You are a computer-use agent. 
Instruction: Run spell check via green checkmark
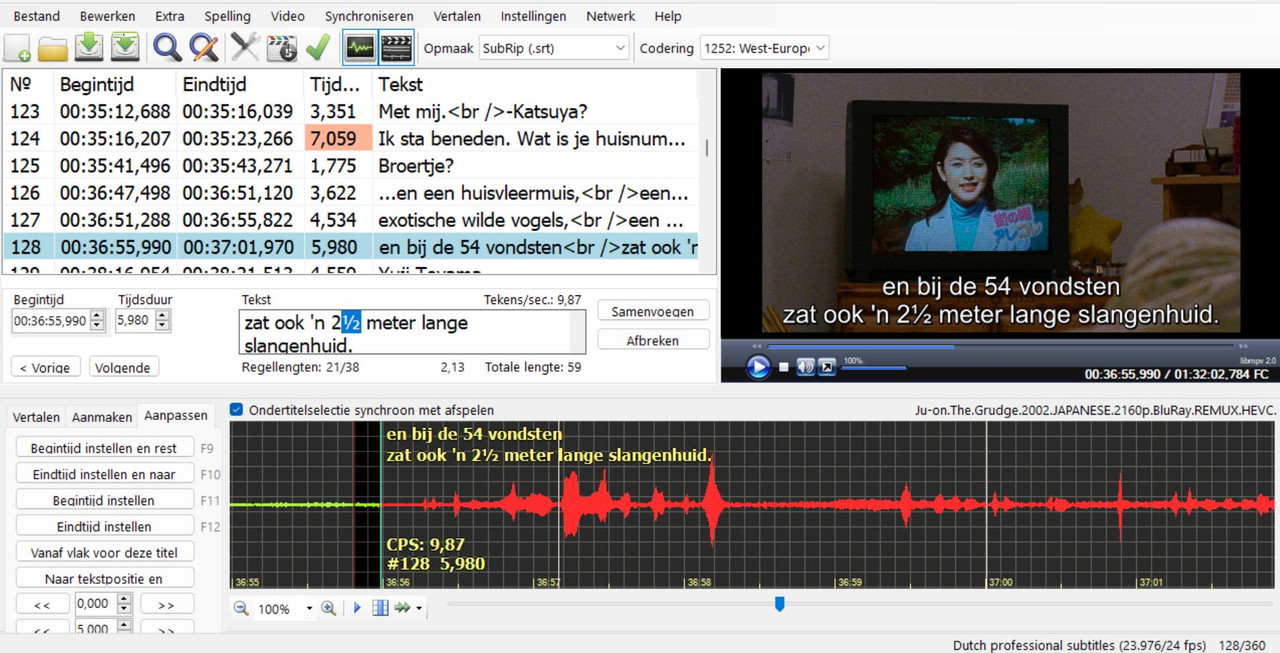(318, 47)
